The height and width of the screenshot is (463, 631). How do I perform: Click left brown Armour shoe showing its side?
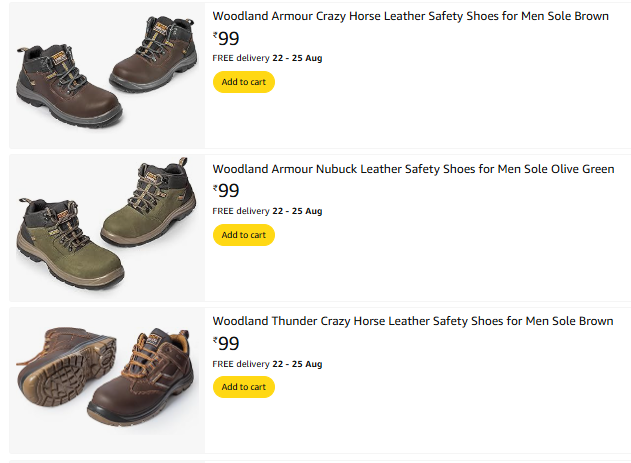(x=67, y=82)
